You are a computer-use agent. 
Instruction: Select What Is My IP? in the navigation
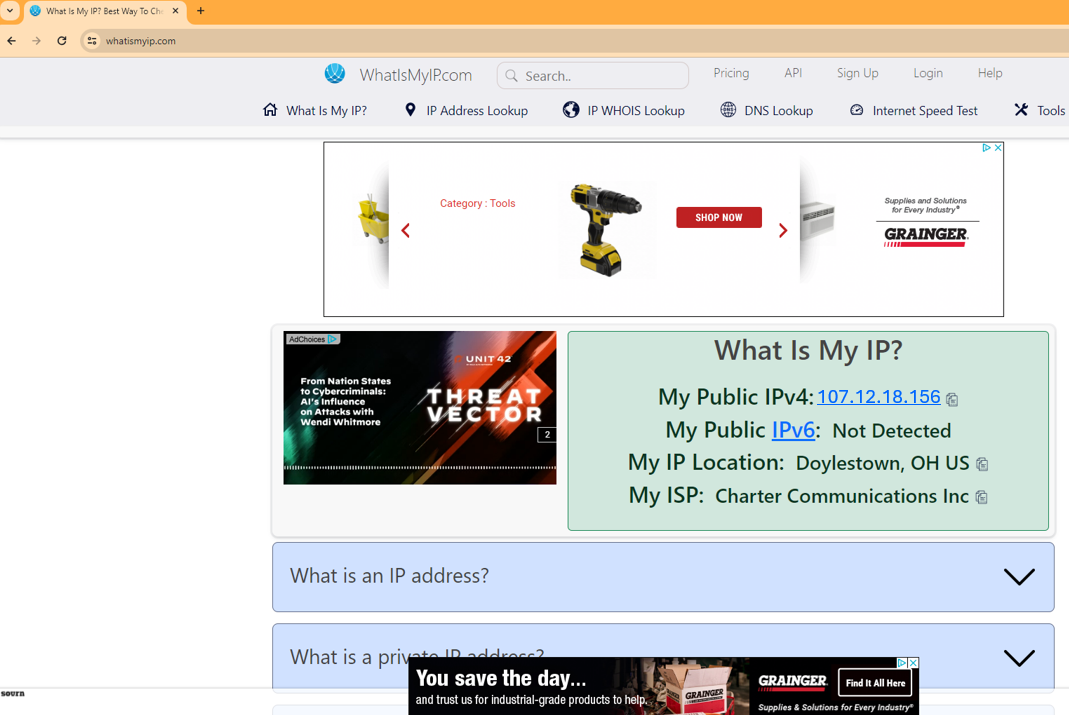click(x=327, y=110)
